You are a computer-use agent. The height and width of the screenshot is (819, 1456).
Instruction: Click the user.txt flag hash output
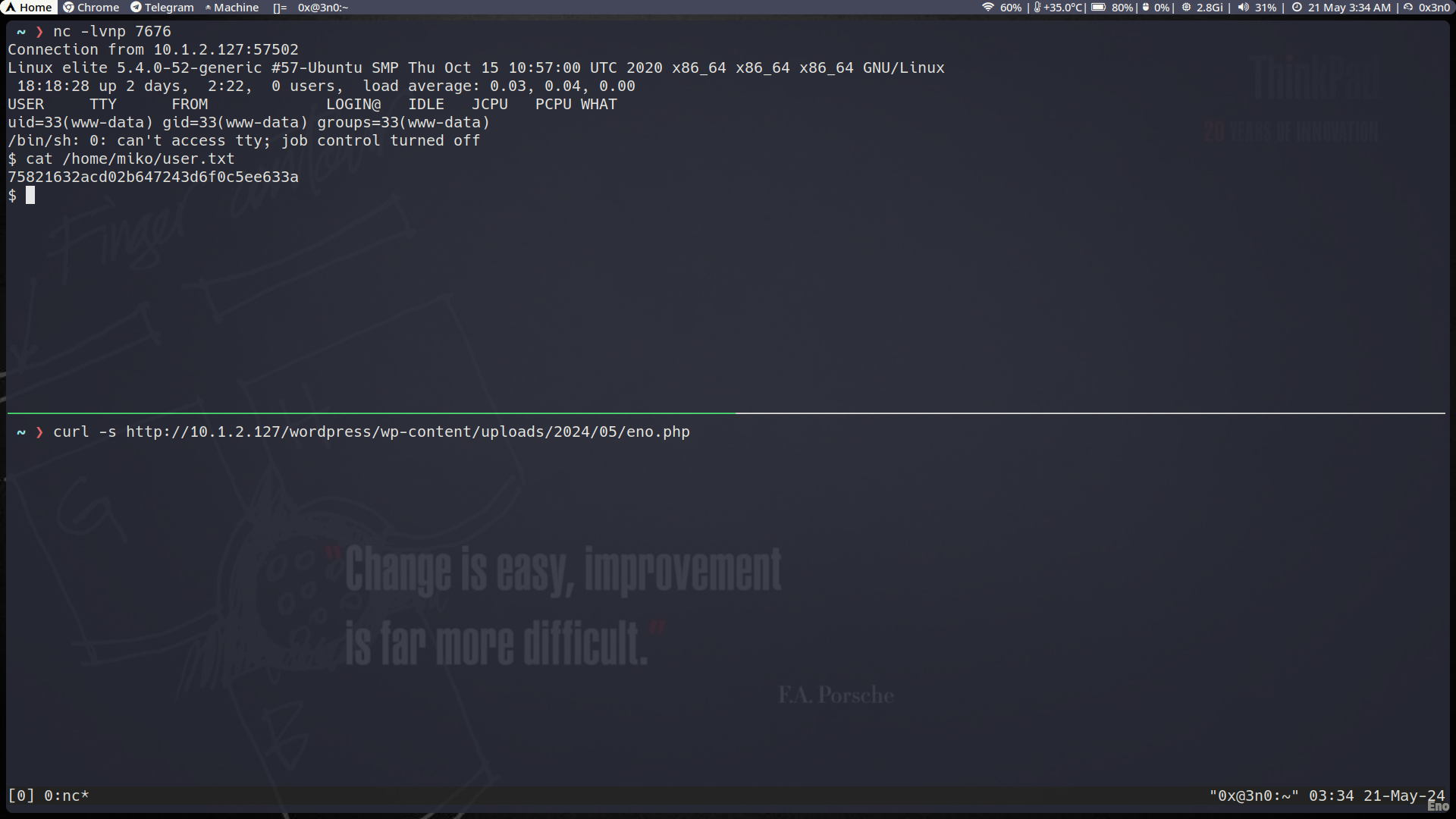pyautogui.click(x=153, y=177)
